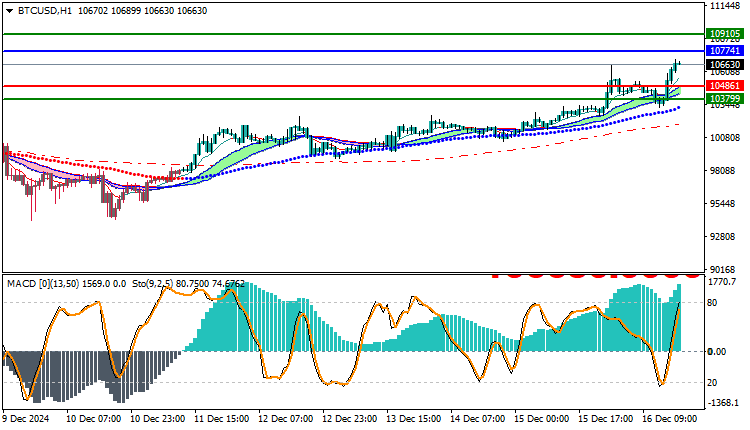Viewport: 750px width, 430px height.
Task: Open the chart menu triangle beside BTCUSD,H1
Action: click(x=10, y=11)
